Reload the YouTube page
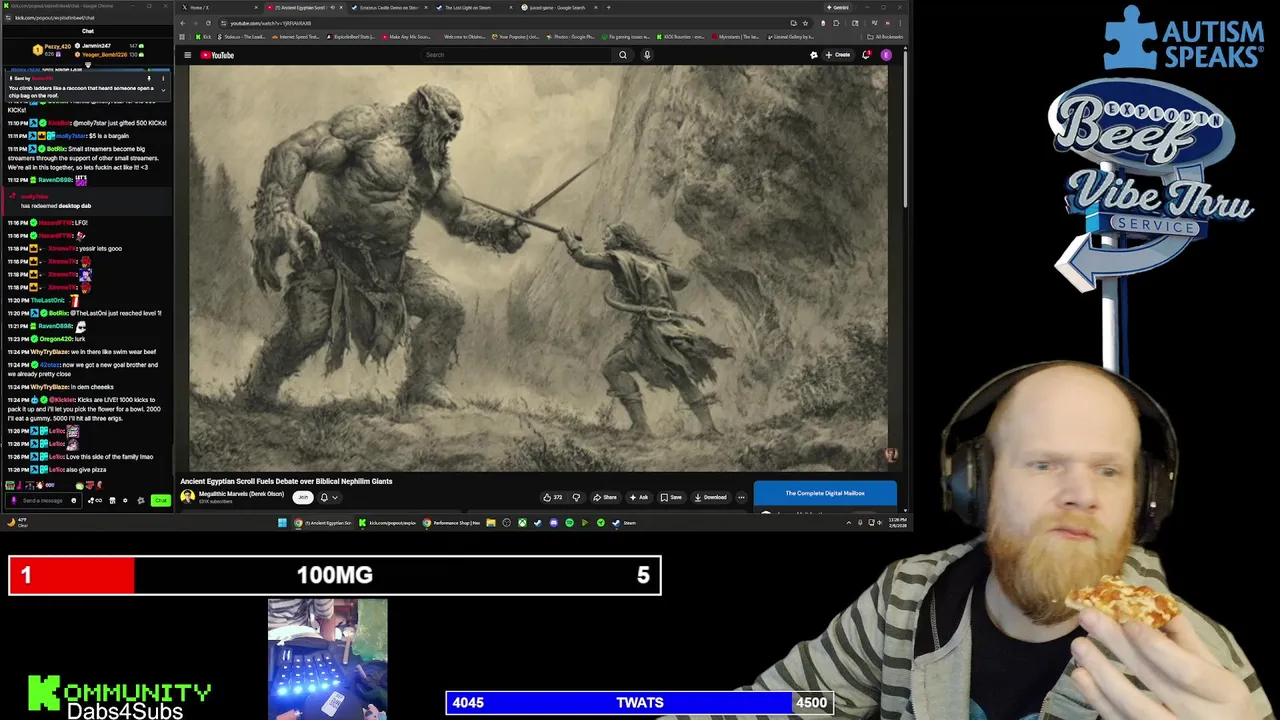The height and width of the screenshot is (720, 1280). tap(208, 23)
